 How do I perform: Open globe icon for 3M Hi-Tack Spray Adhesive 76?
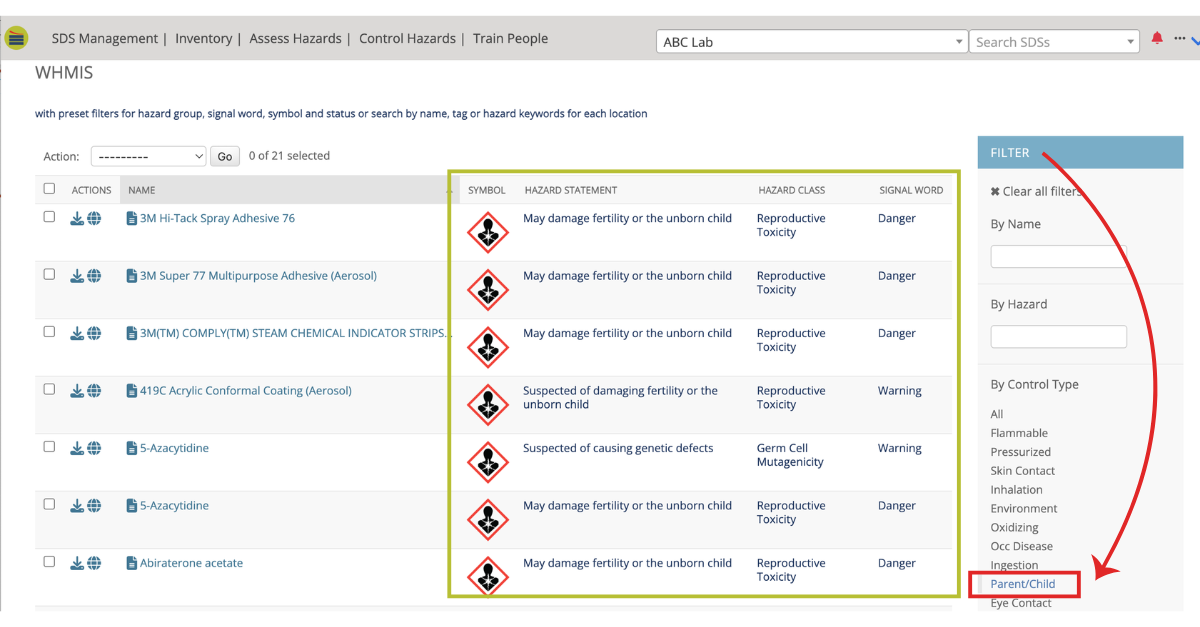coord(94,218)
